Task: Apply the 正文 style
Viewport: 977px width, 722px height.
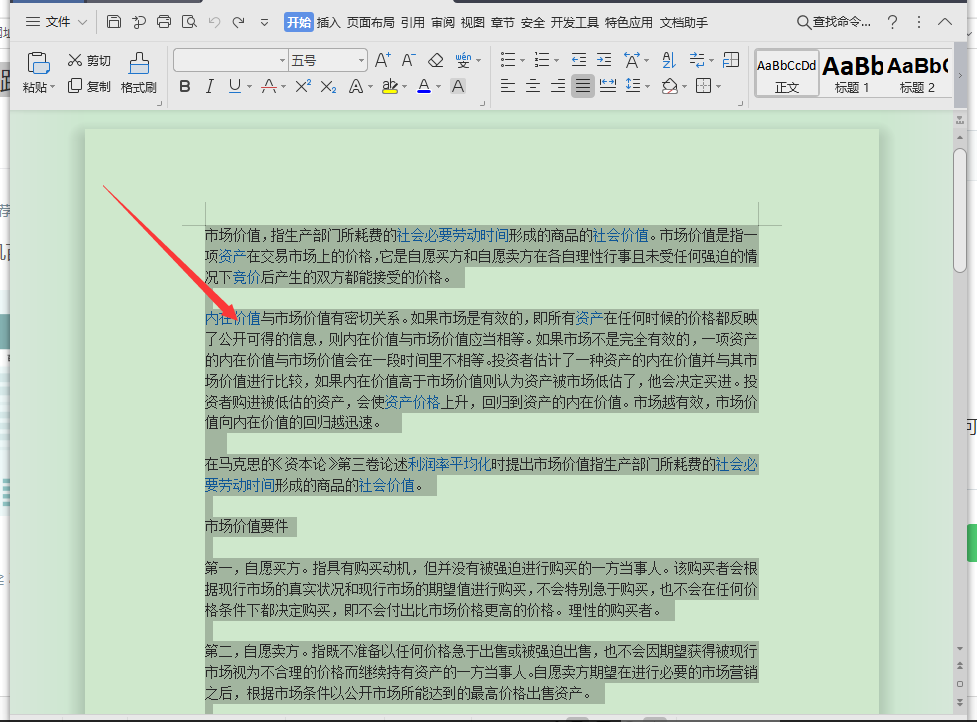Action: [786, 74]
